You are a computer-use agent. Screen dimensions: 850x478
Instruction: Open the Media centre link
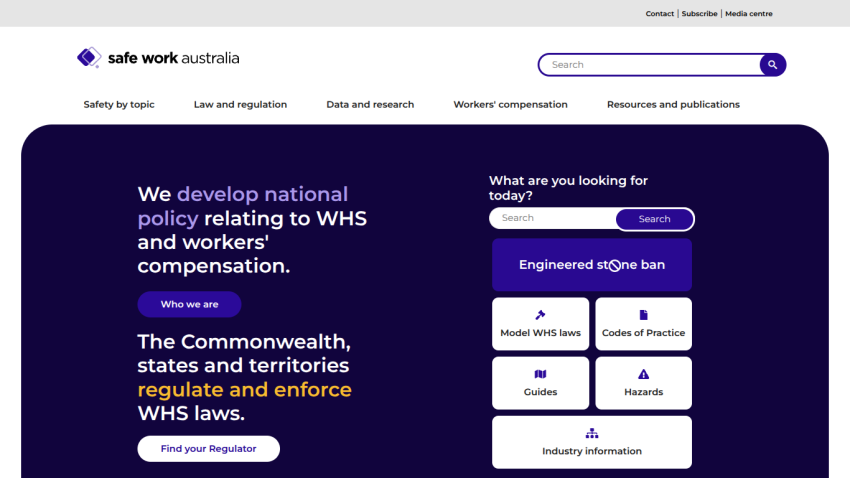(x=749, y=14)
